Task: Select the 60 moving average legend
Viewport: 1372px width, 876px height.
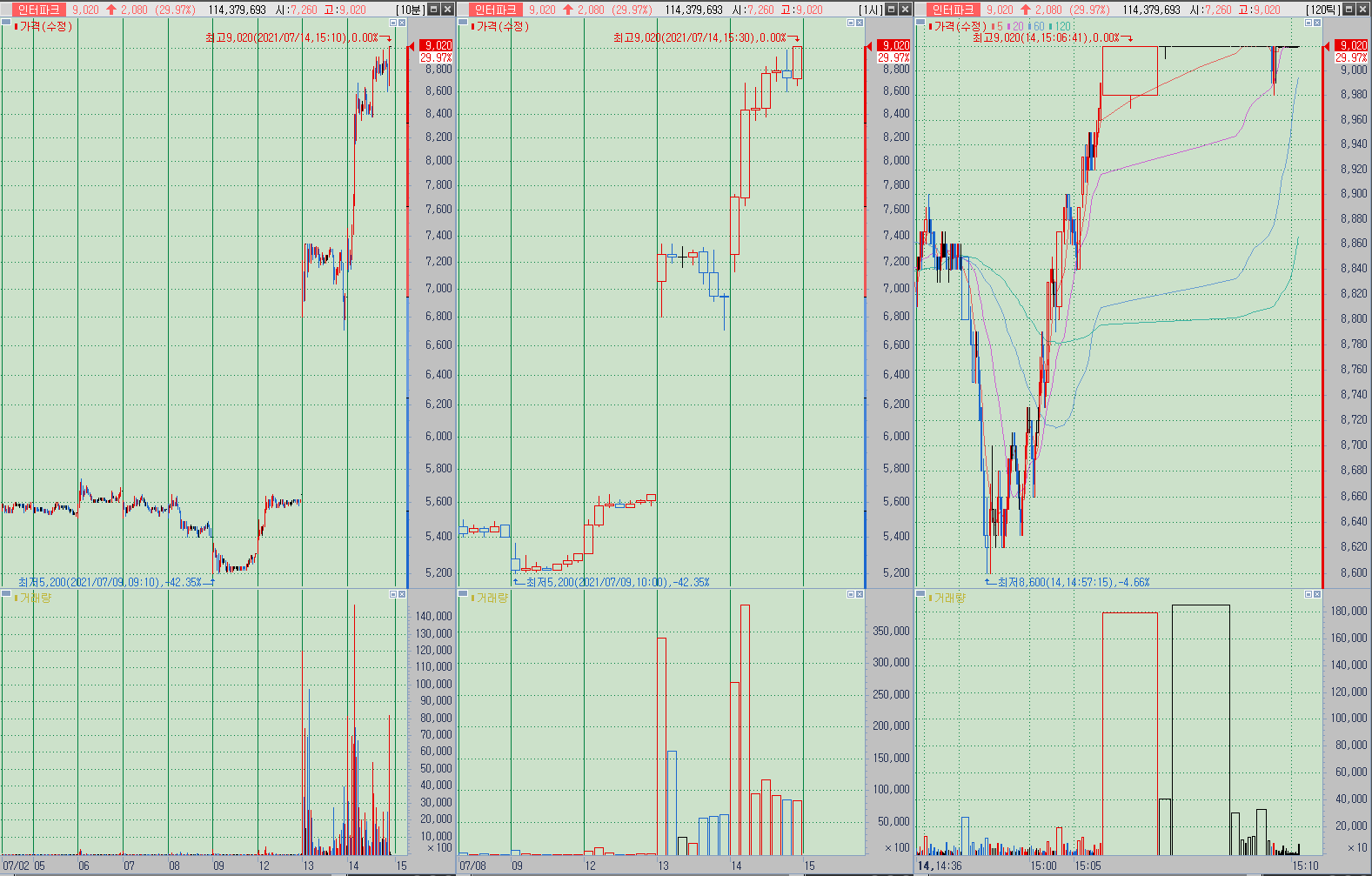Action: [1036, 26]
